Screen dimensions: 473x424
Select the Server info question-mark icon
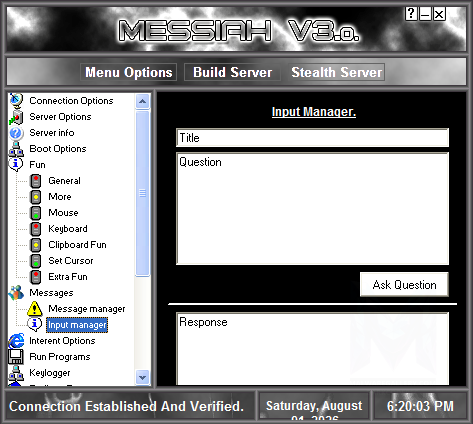16,133
